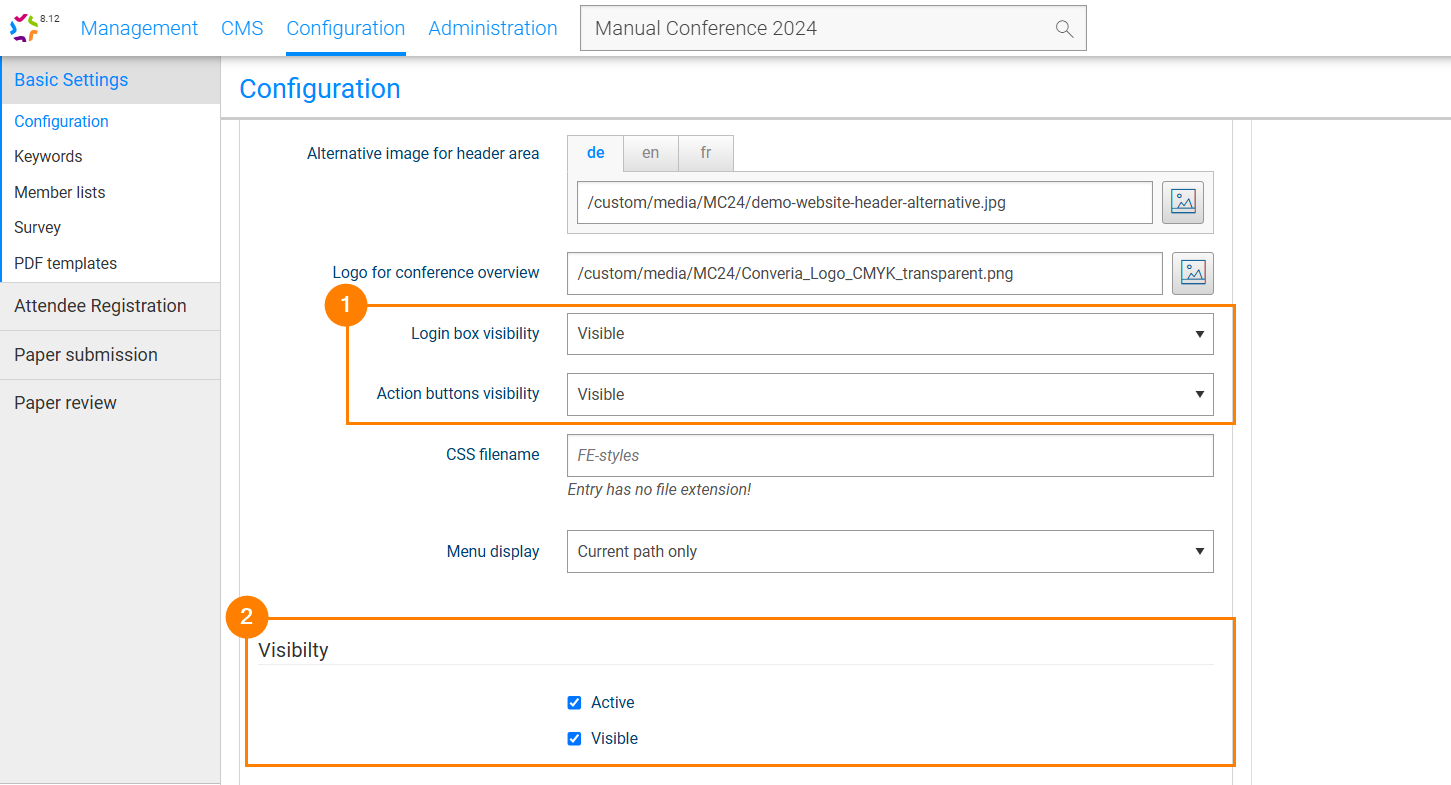Uncheck the Active checkbox
Image resolution: width=1451 pixels, height=785 pixels.
tap(574, 703)
